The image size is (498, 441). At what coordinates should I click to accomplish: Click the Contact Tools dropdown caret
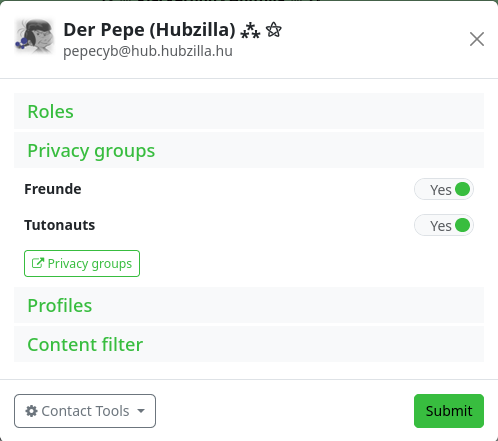coord(141,411)
